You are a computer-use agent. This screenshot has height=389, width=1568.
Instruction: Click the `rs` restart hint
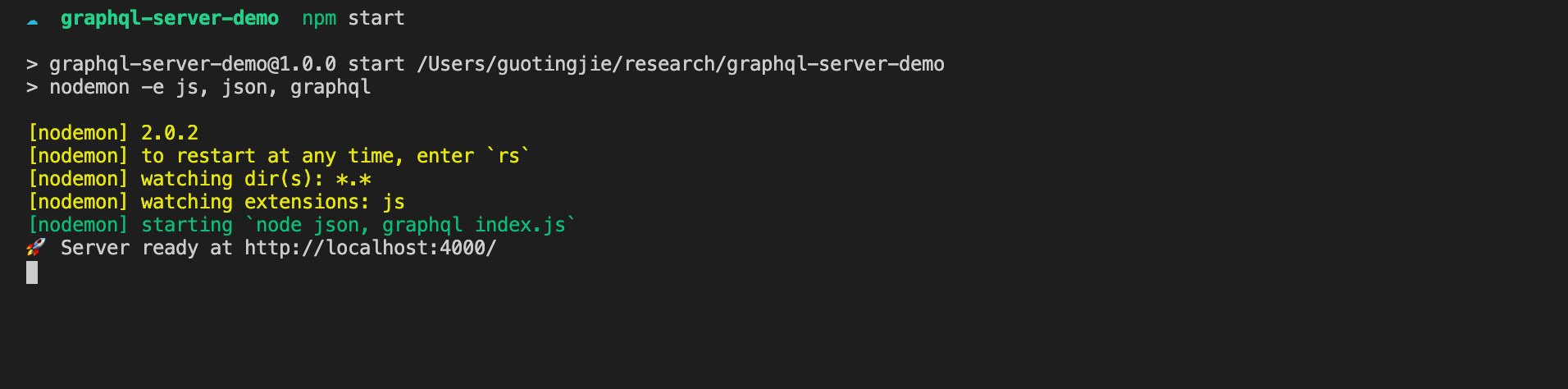pyautogui.click(x=508, y=156)
